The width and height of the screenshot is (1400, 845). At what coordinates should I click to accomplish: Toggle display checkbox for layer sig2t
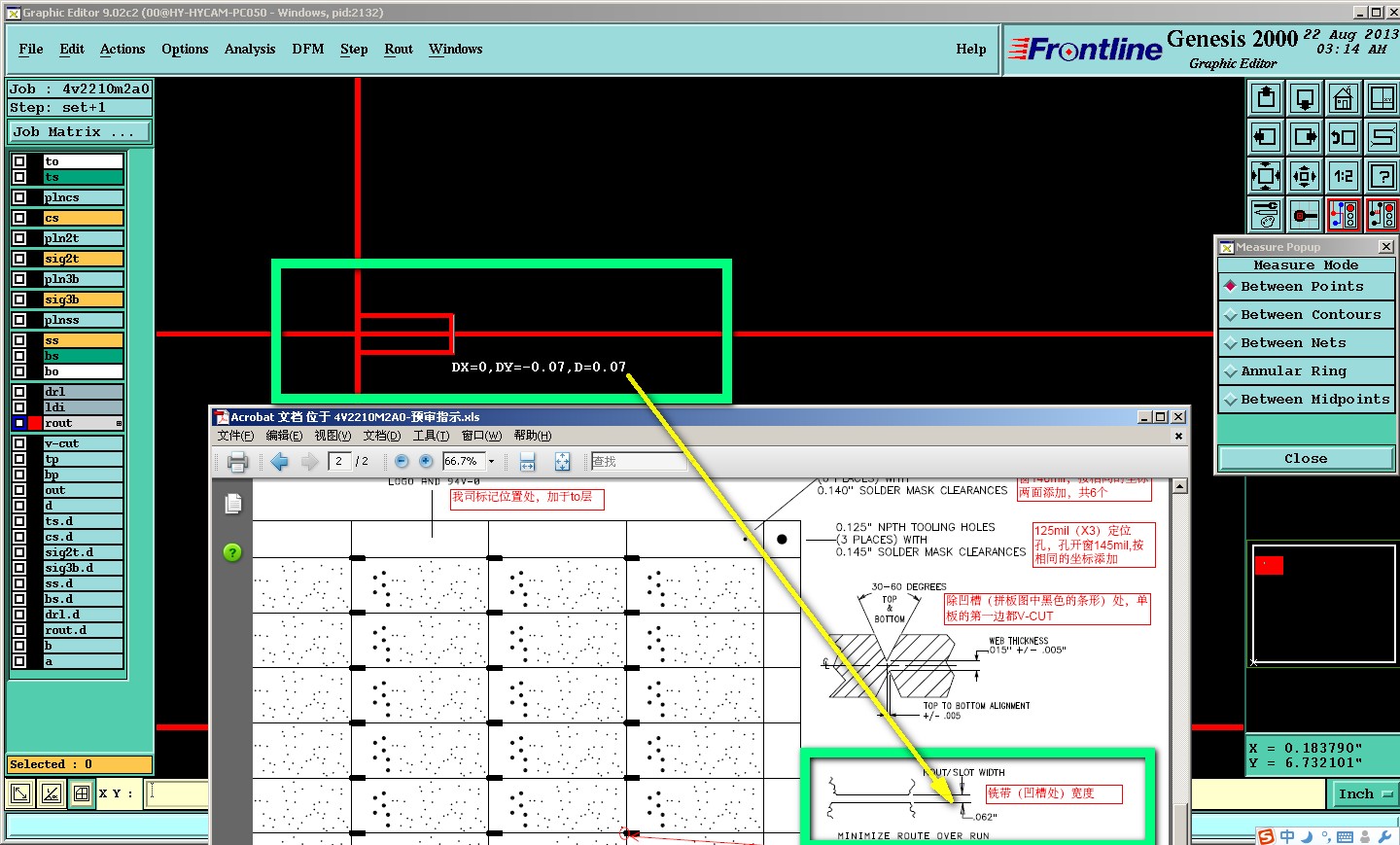click(19, 259)
